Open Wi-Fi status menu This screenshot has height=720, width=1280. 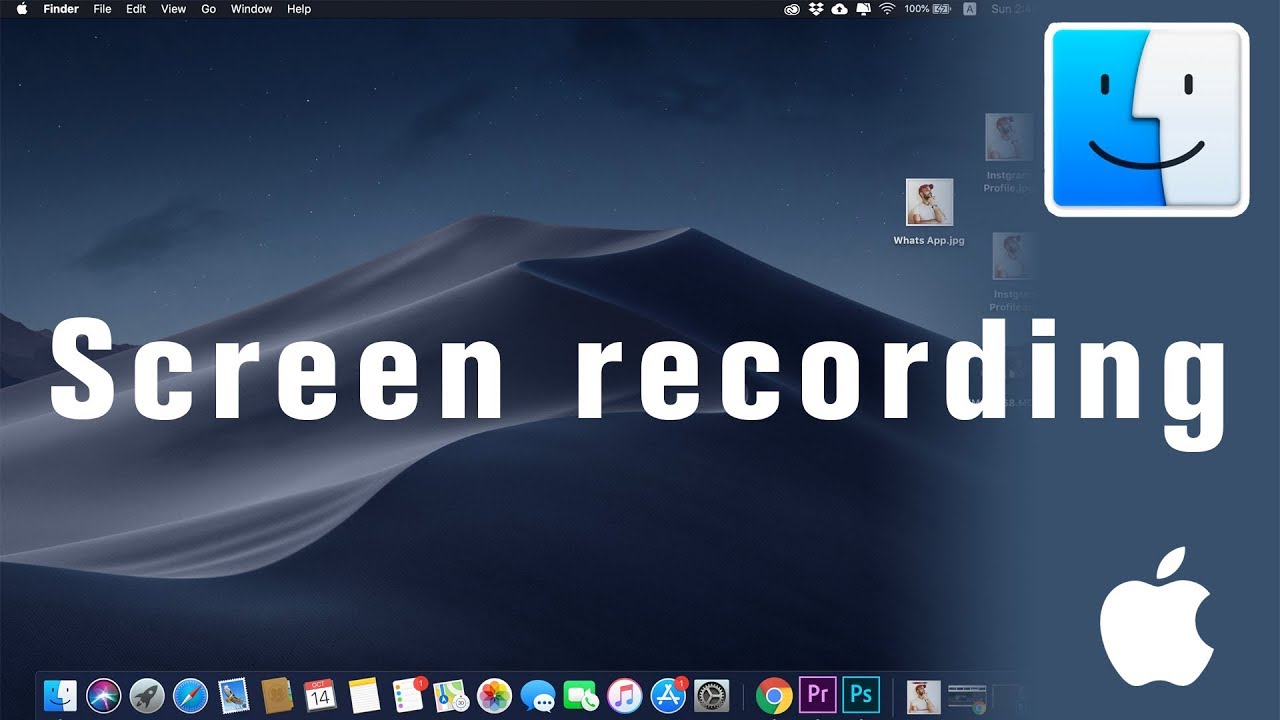[x=886, y=9]
